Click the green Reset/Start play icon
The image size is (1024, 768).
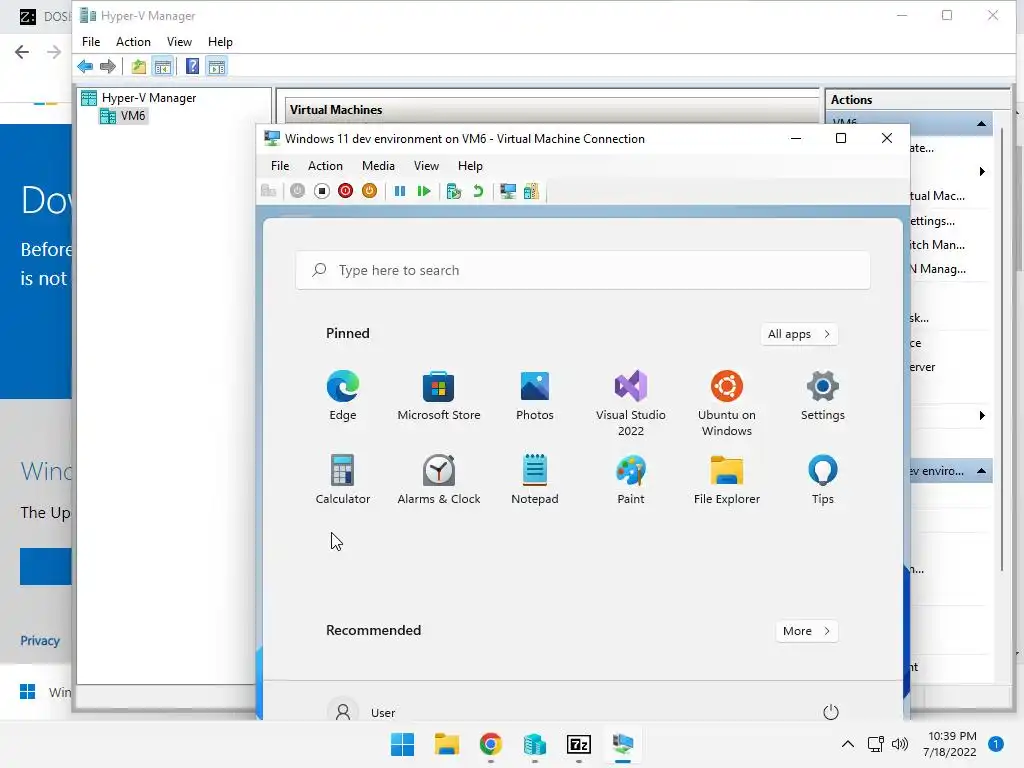[424, 191]
